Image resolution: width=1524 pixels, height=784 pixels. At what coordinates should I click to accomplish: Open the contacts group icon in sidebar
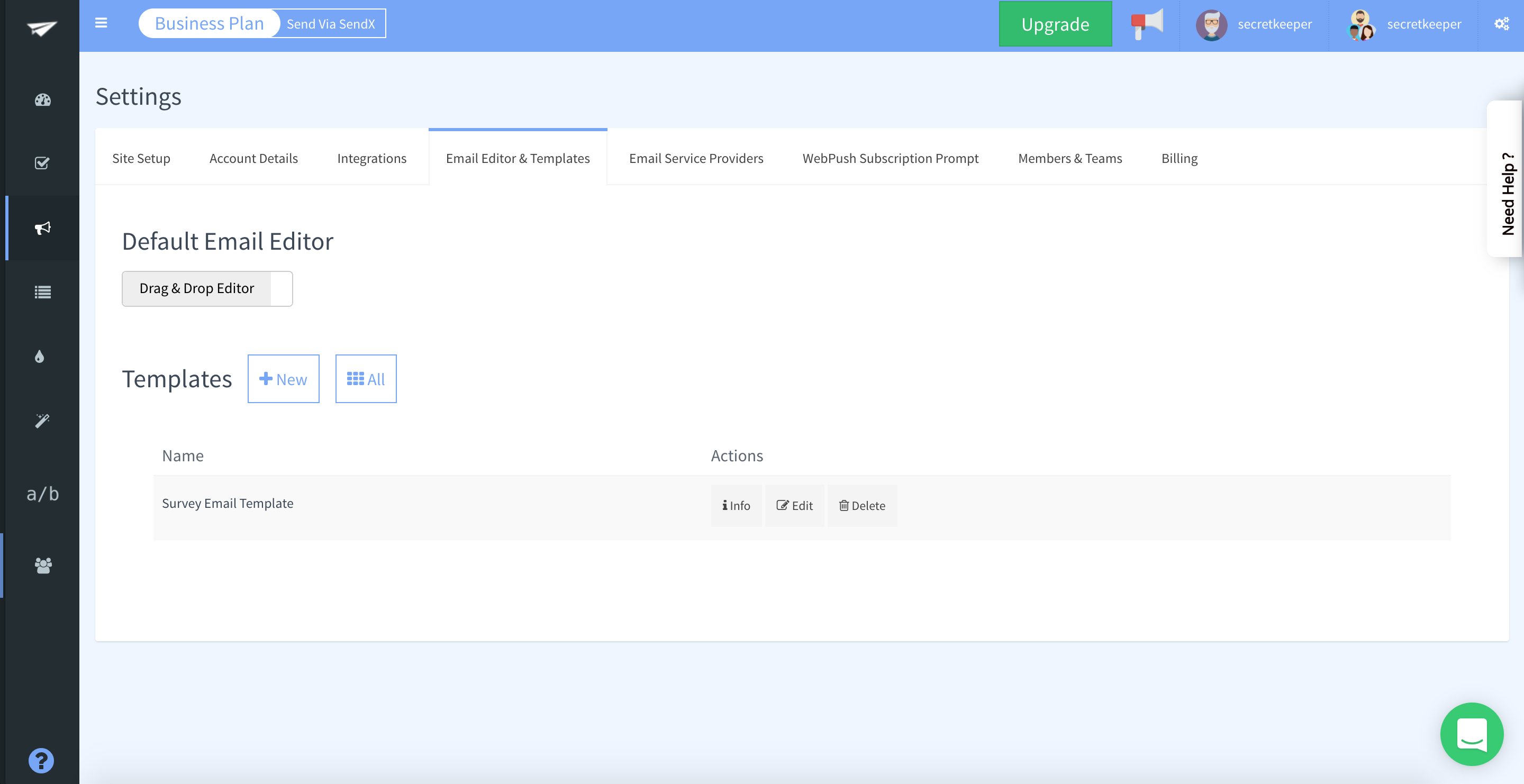[42, 565]
